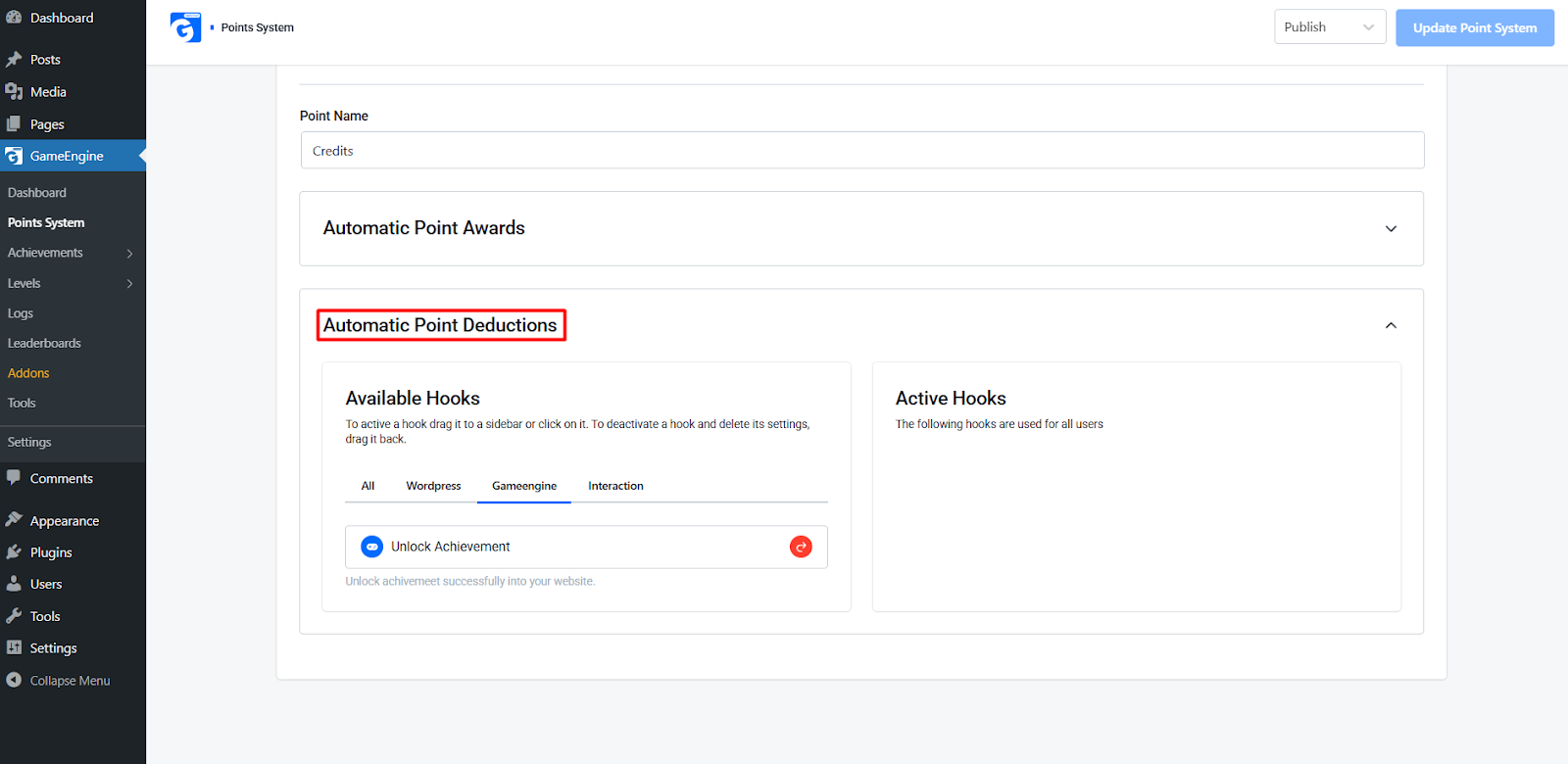Click the Pages icon in sidebar

(14, 124)
